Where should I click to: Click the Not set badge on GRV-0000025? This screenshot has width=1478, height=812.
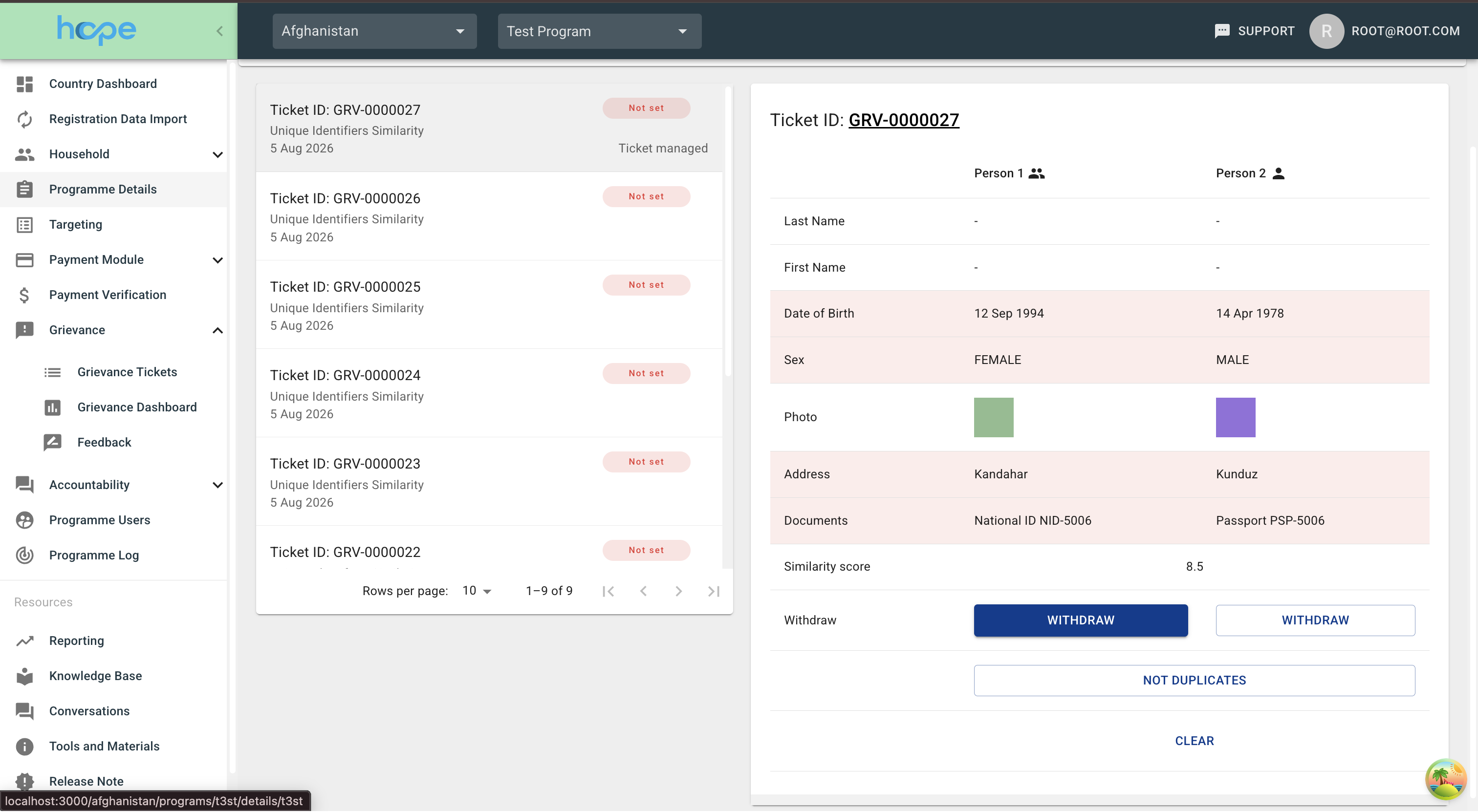(646, 285)
